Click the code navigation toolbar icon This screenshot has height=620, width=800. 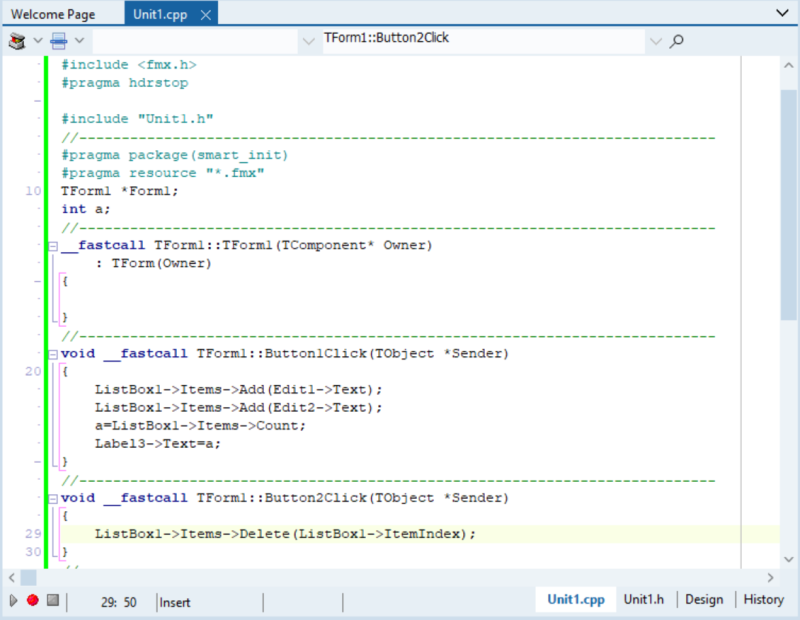(17, 40)
